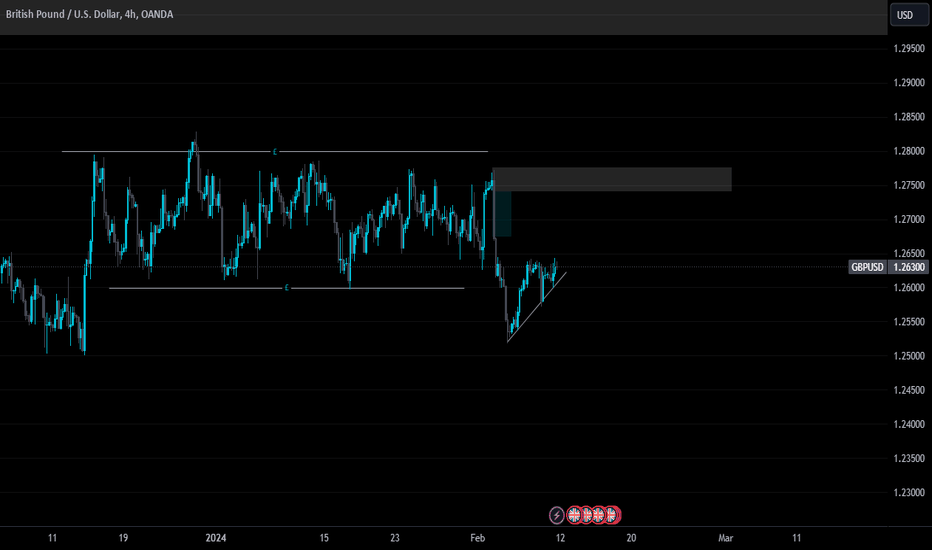Click the 1.29500 price axis label

[x=909, y=49]
